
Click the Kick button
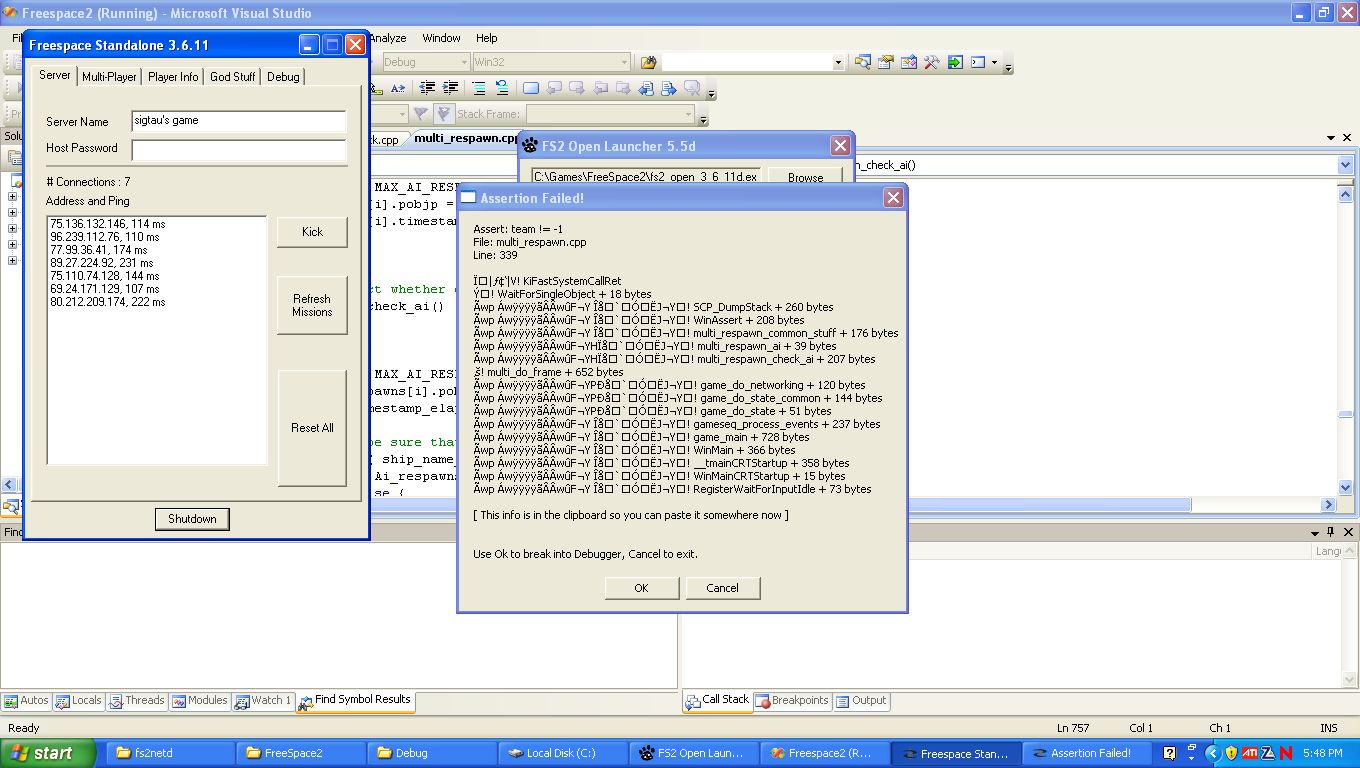[x=312, y=232]
